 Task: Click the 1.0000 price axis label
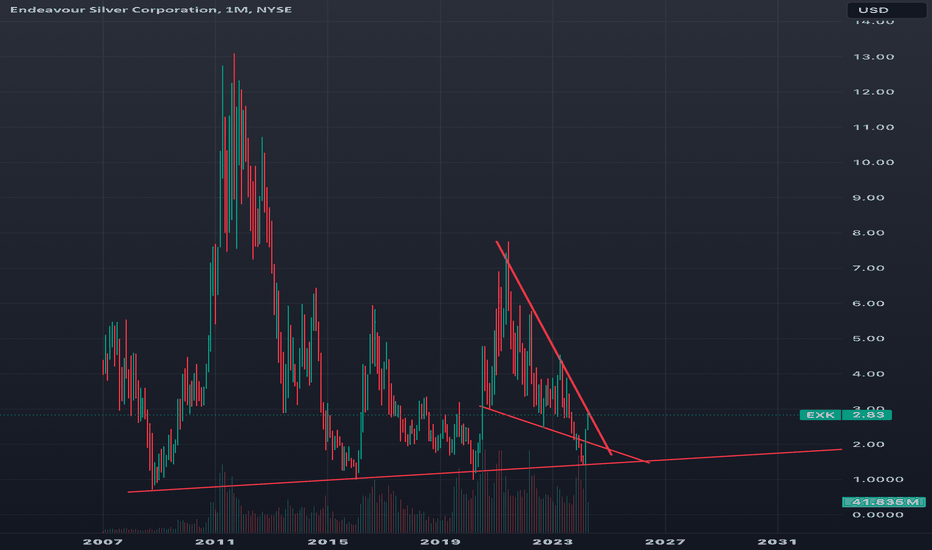878,479
